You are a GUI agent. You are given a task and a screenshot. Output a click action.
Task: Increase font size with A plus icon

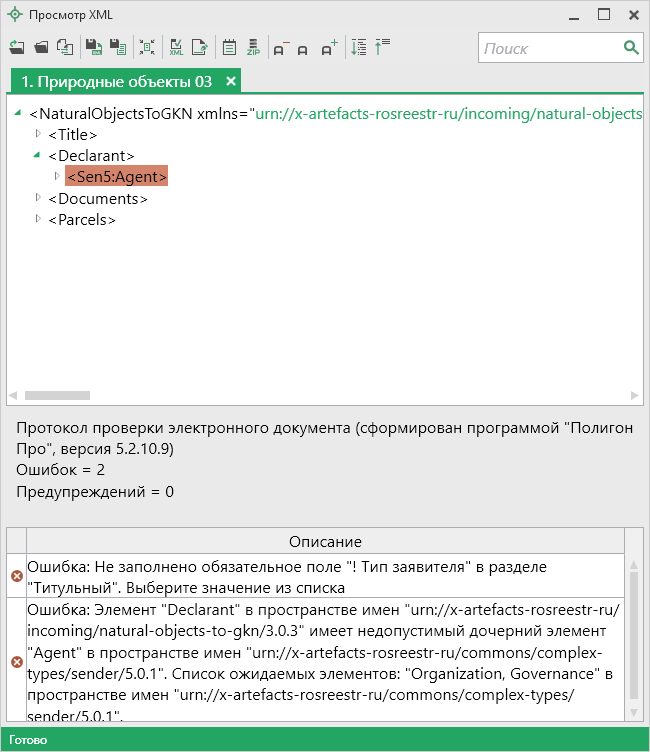click(330, 47)
